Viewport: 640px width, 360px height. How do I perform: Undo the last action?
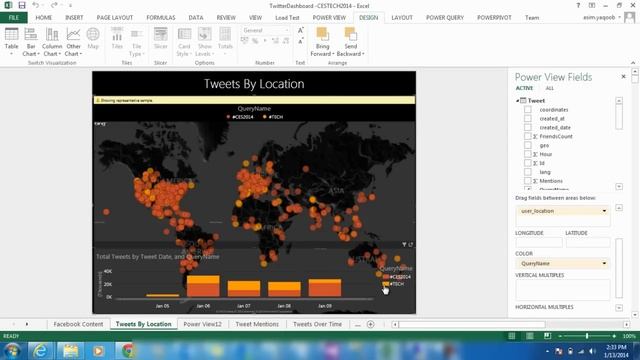coord(36,5)
